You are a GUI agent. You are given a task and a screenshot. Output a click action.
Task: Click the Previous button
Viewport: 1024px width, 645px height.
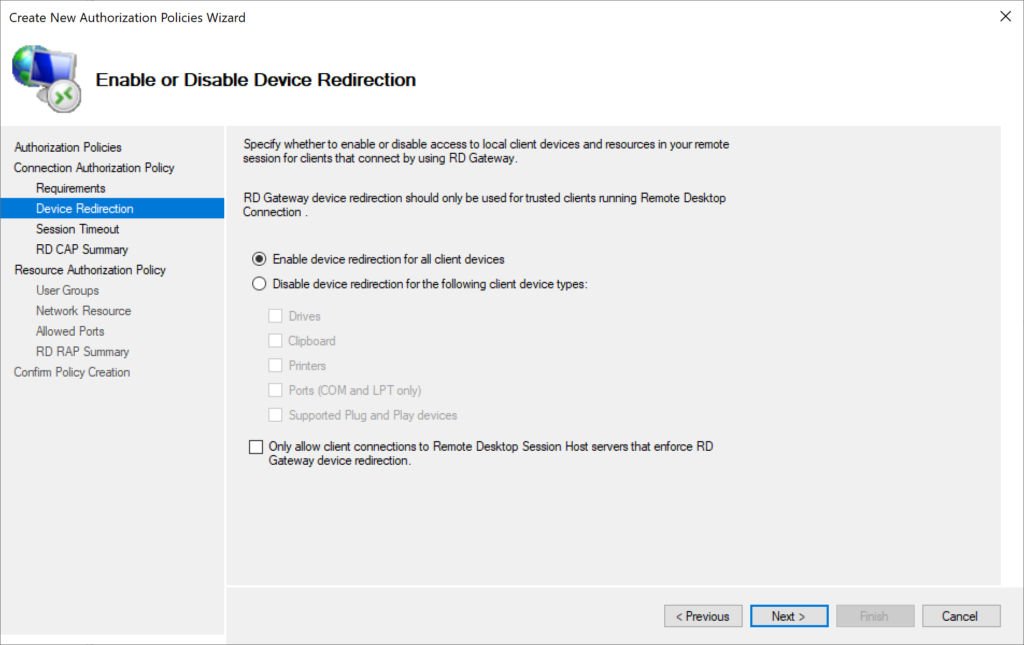(x=703, y=615)
